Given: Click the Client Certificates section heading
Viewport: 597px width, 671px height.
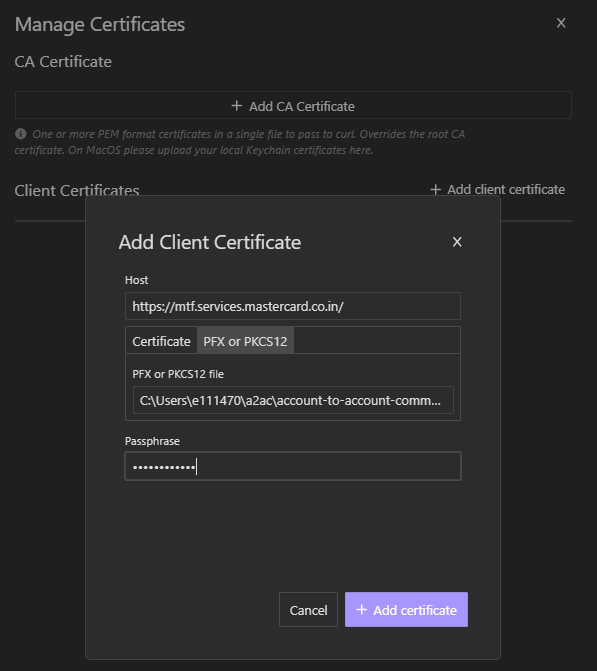Looking at the screenshot, I should click(x=77, y=190).
